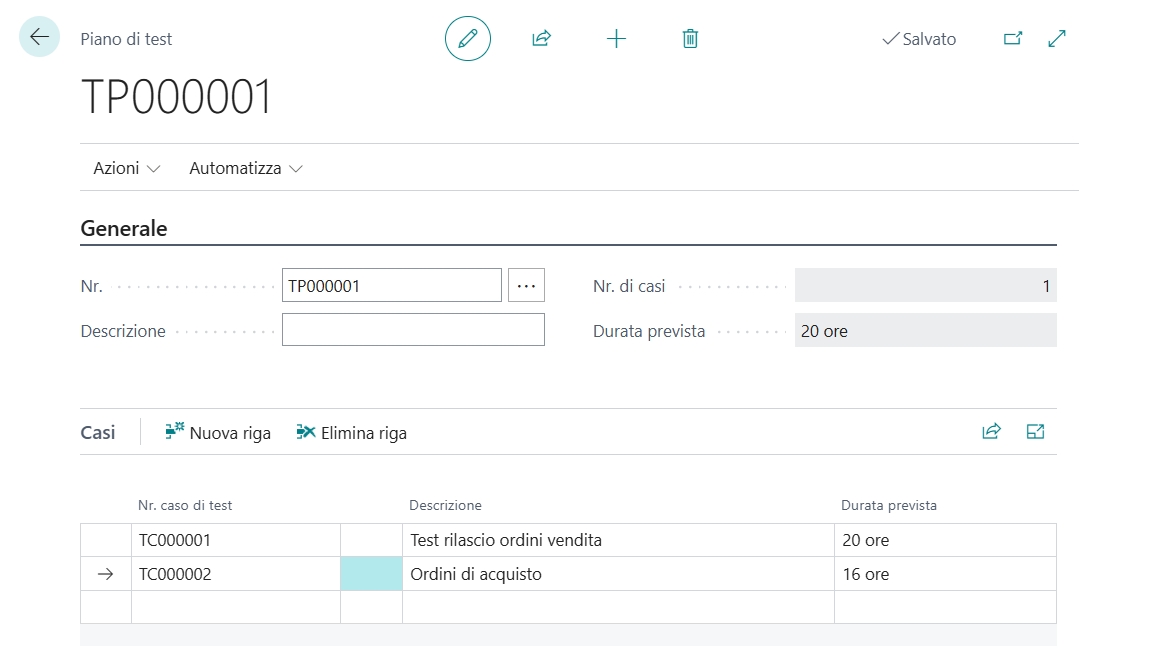Click the highlighted cell in TC000002 row

pyautogui.click(x=371, y=574)
